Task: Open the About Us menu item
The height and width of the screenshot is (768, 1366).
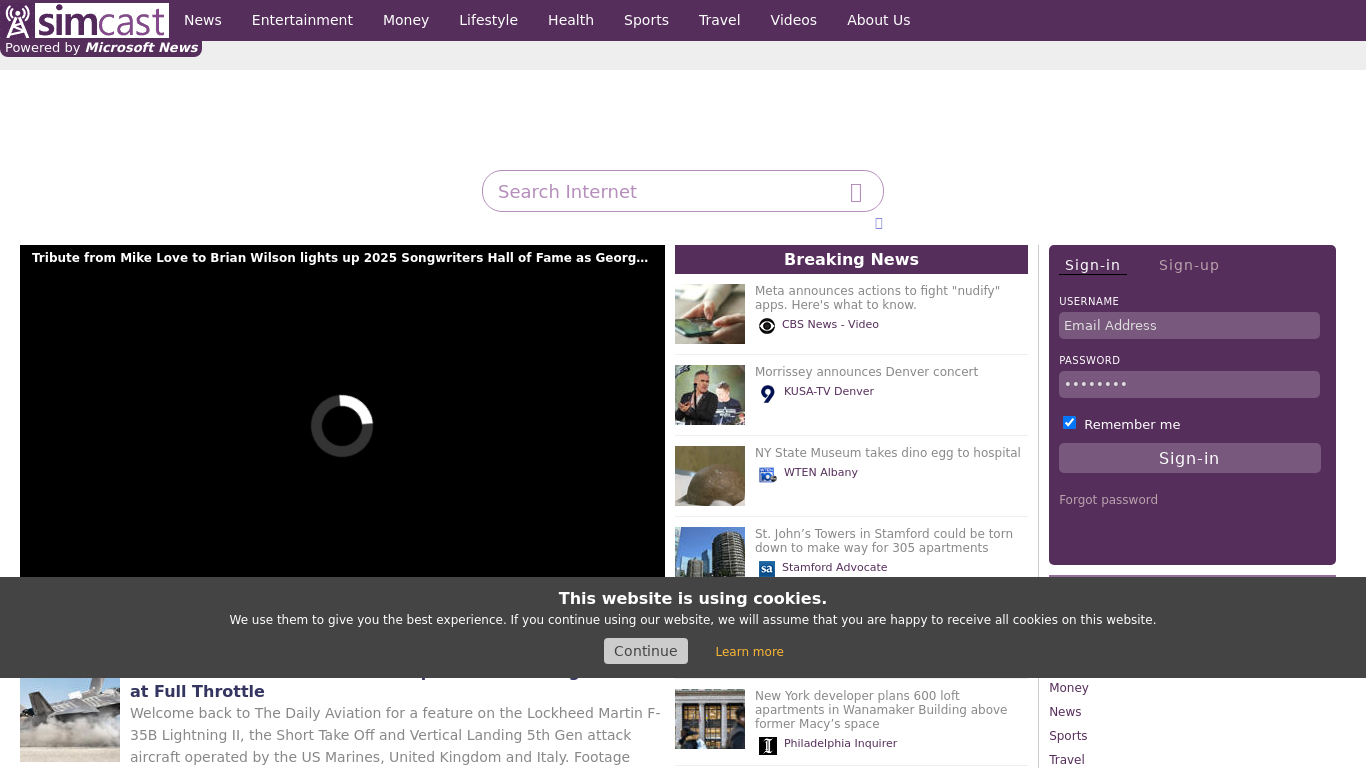Action: 879,20
